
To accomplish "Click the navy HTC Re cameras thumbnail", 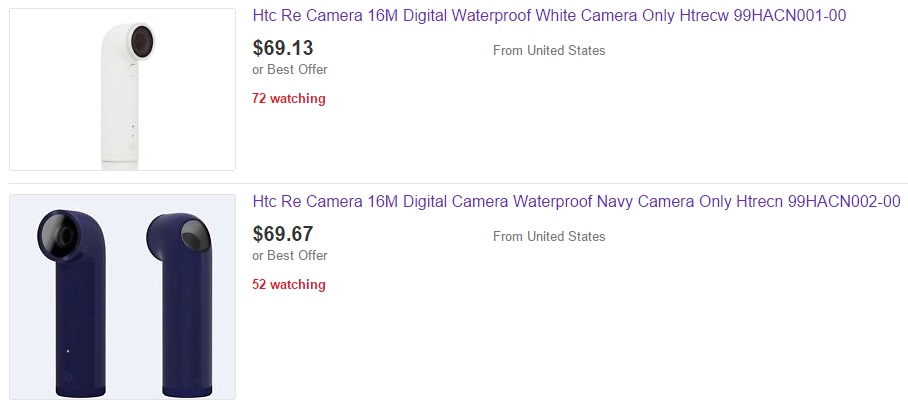I will click(122, 297).
